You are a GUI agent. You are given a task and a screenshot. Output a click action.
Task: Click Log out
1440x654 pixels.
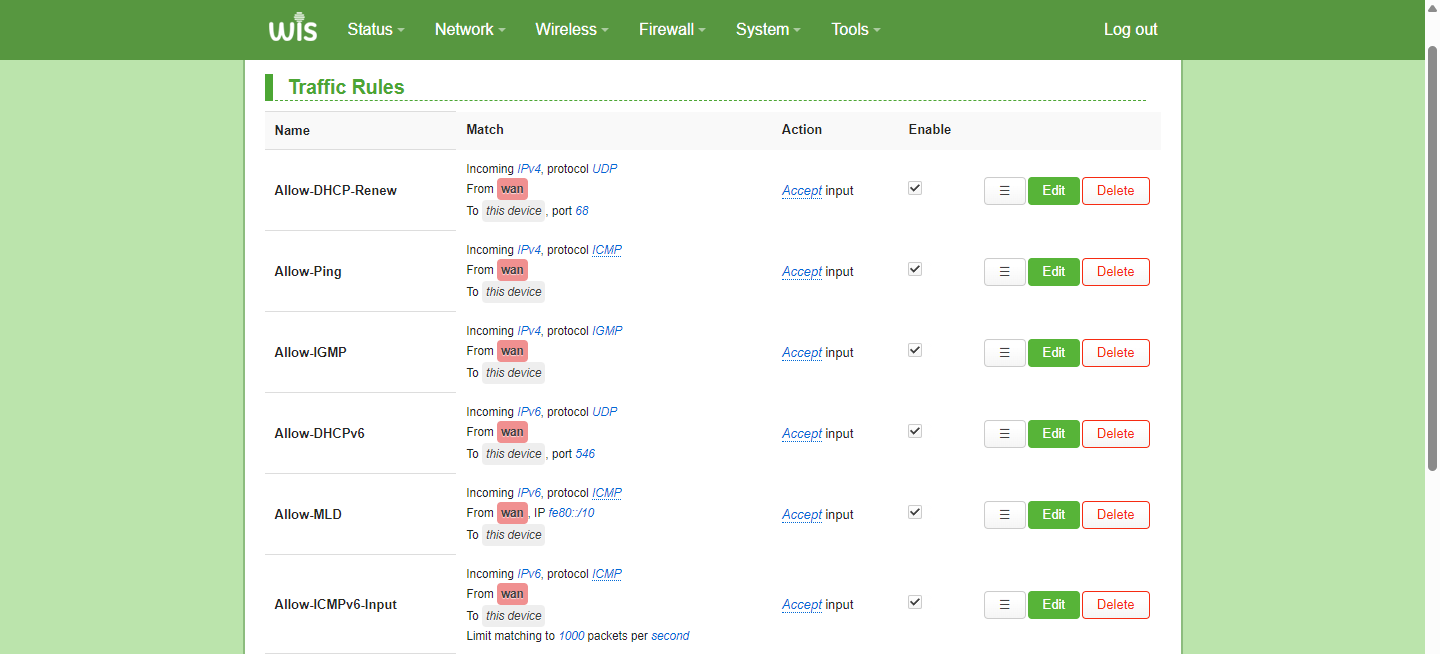pos(1130,30)
